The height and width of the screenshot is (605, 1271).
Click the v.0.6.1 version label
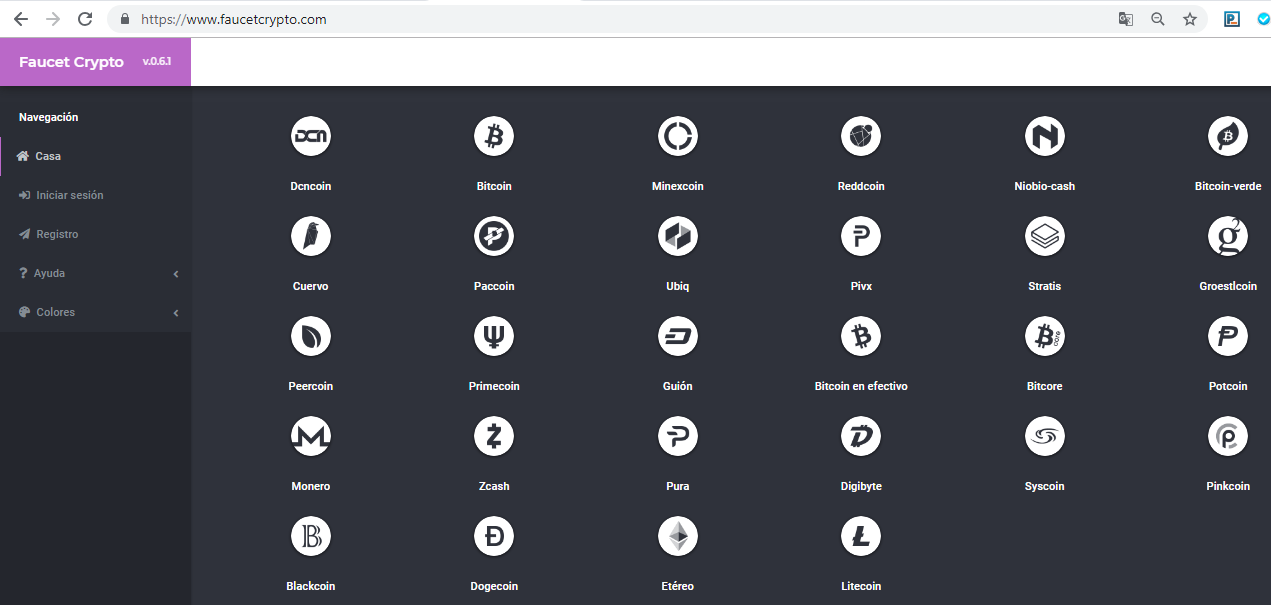click(157, 62)
